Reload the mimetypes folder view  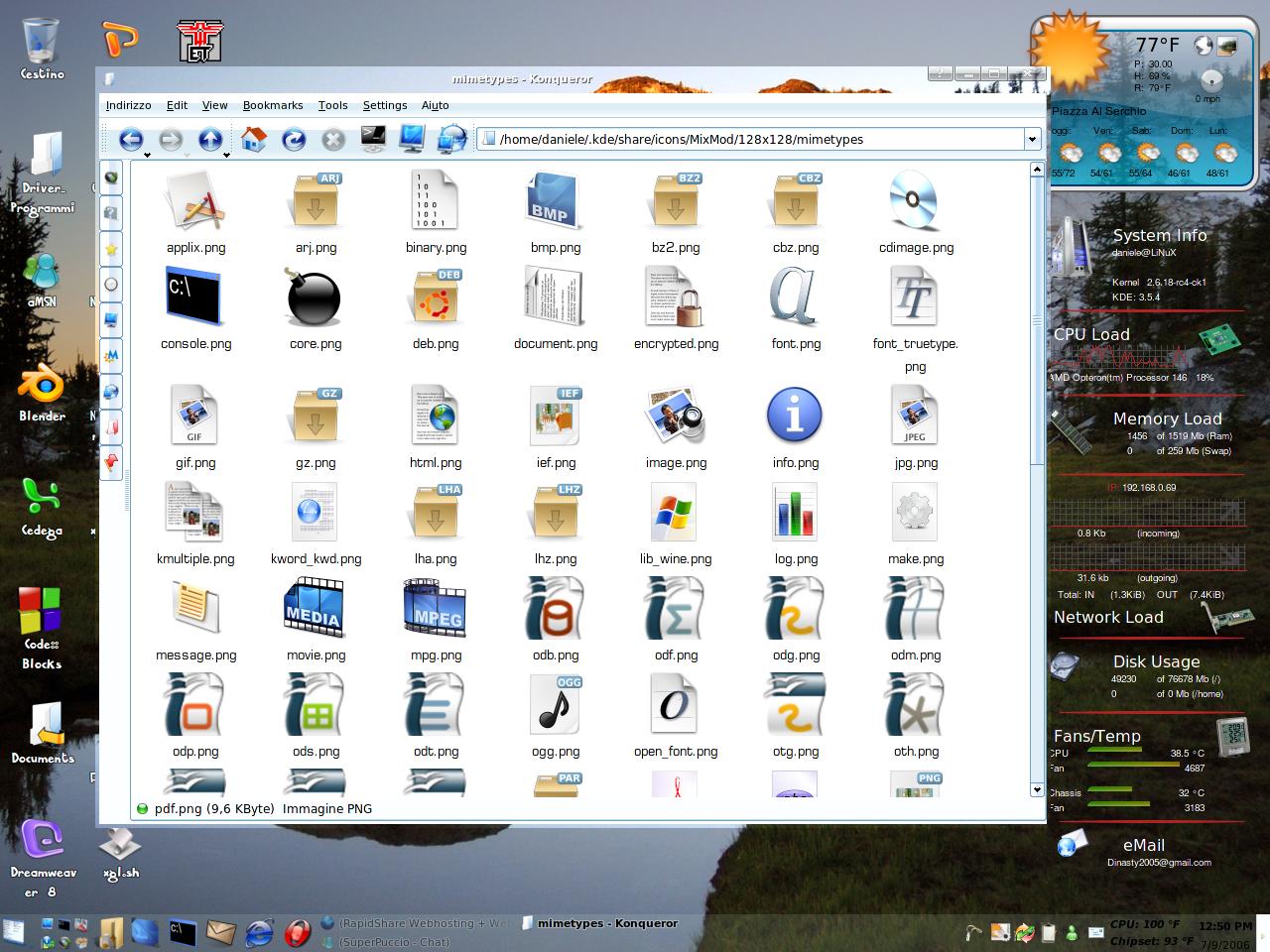294,140
